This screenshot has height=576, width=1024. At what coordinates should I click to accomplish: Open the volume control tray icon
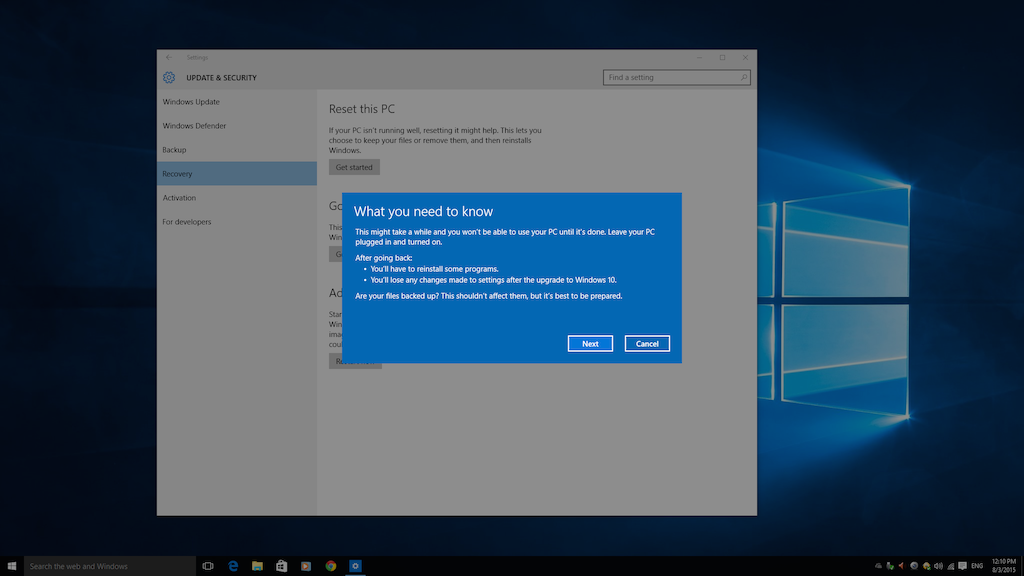[938, 566]
